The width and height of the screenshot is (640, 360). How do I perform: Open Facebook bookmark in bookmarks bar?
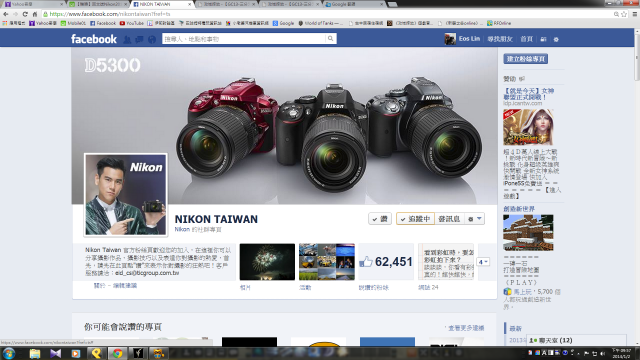[x=103, y=23]
